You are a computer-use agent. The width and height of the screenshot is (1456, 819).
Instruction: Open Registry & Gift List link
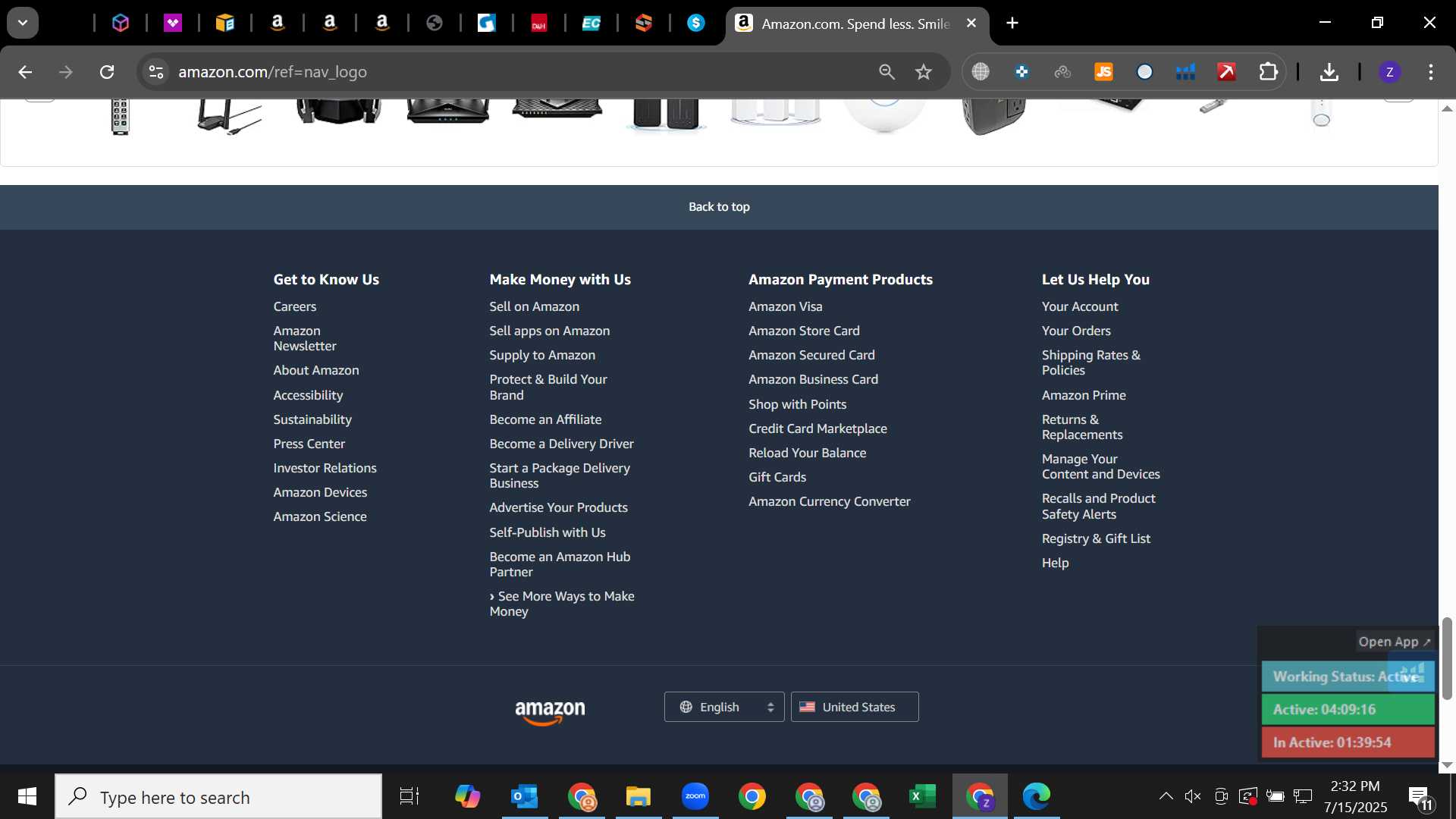point(1096,538)
